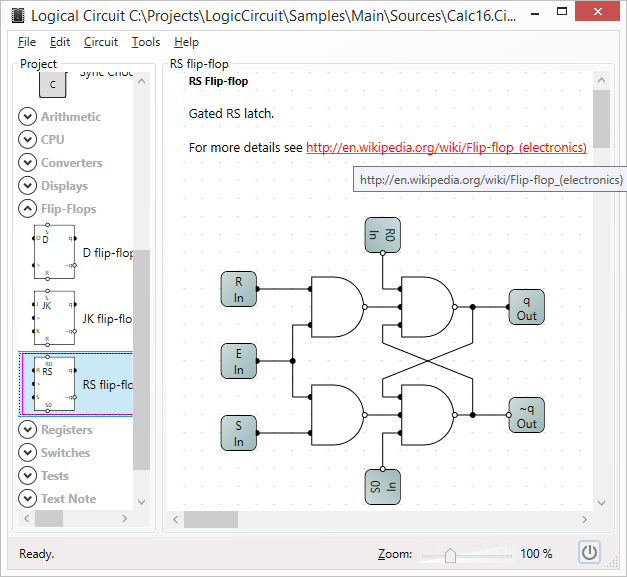Click the Zoom slider thumb

(450, 555)
